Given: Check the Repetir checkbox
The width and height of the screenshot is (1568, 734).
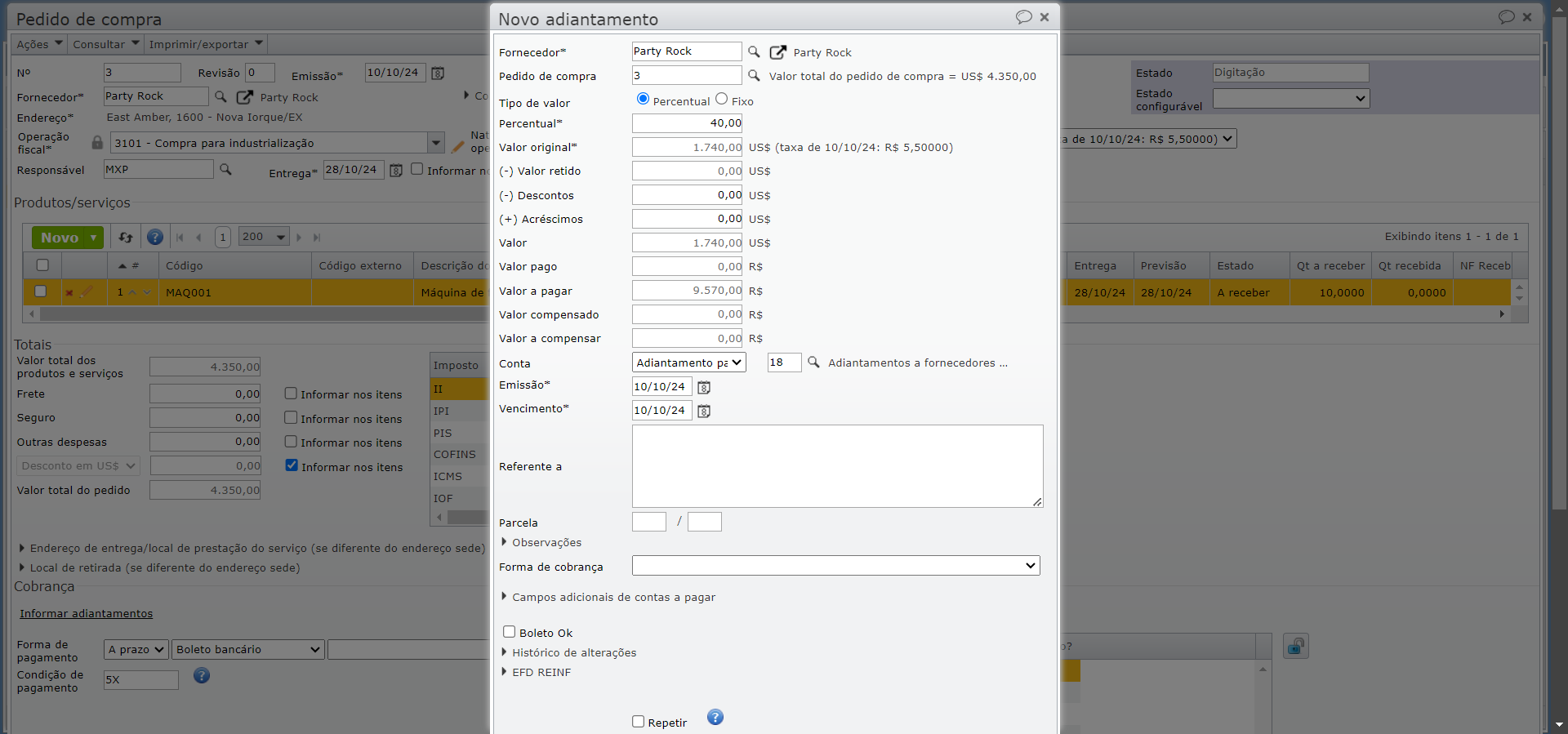Looking at the screenshot, I should (639, 722).
